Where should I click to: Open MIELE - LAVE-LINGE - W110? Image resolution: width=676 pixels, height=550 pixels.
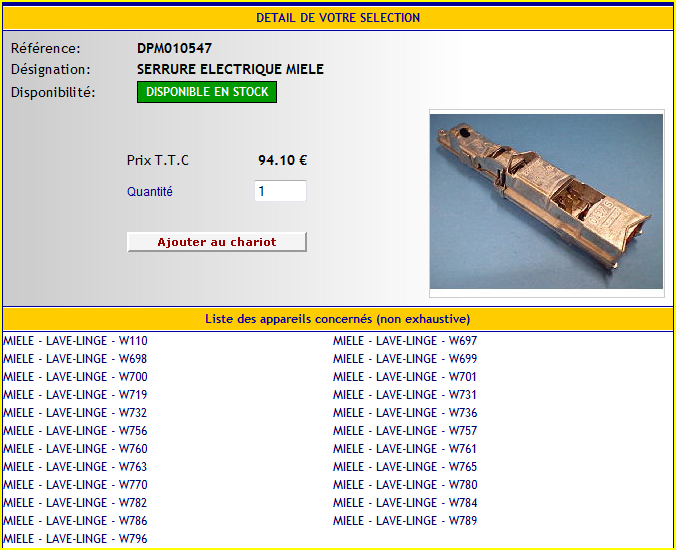pos(75,341)
